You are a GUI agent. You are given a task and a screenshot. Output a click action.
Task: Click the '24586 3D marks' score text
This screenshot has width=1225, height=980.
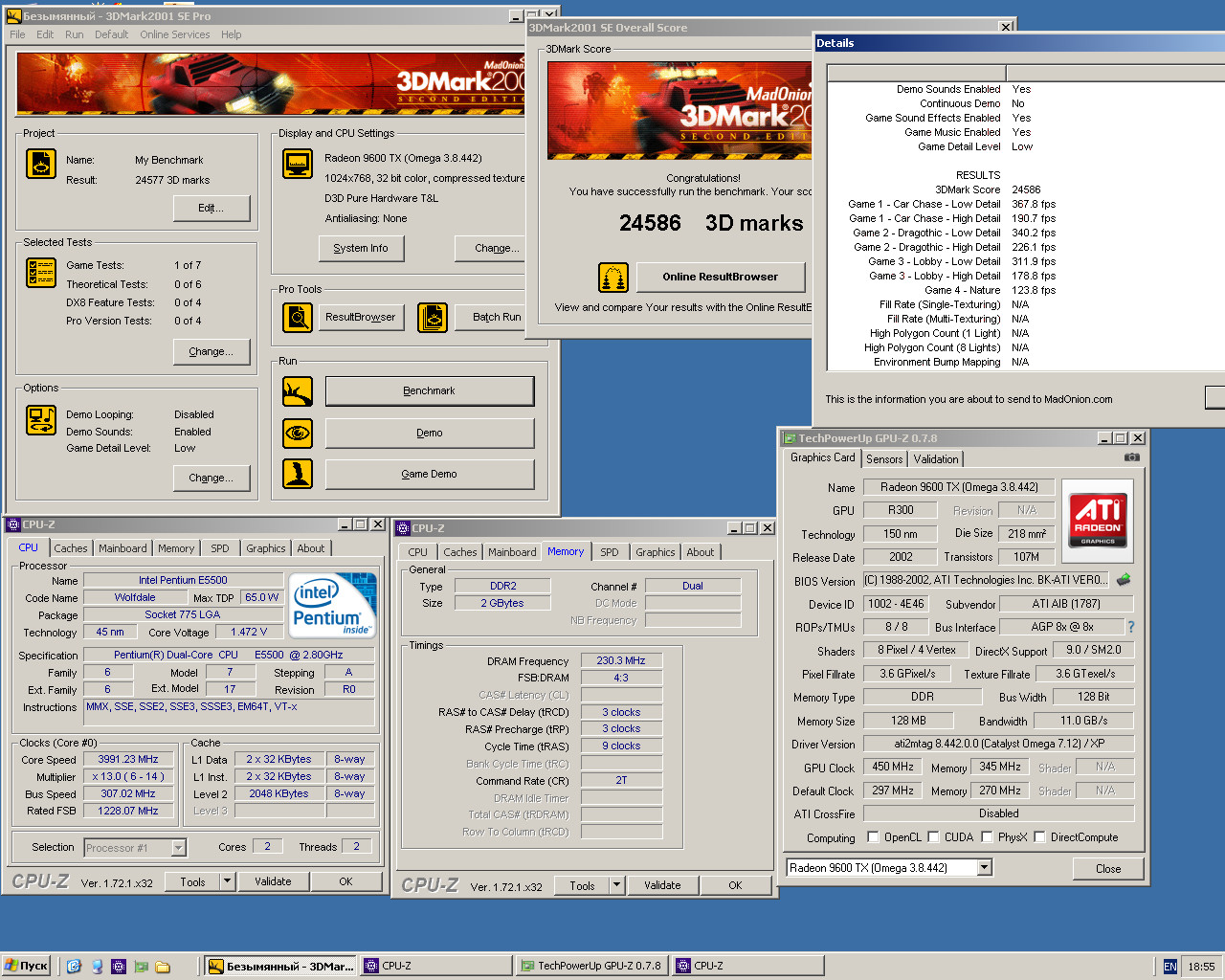tap(711, 223)
